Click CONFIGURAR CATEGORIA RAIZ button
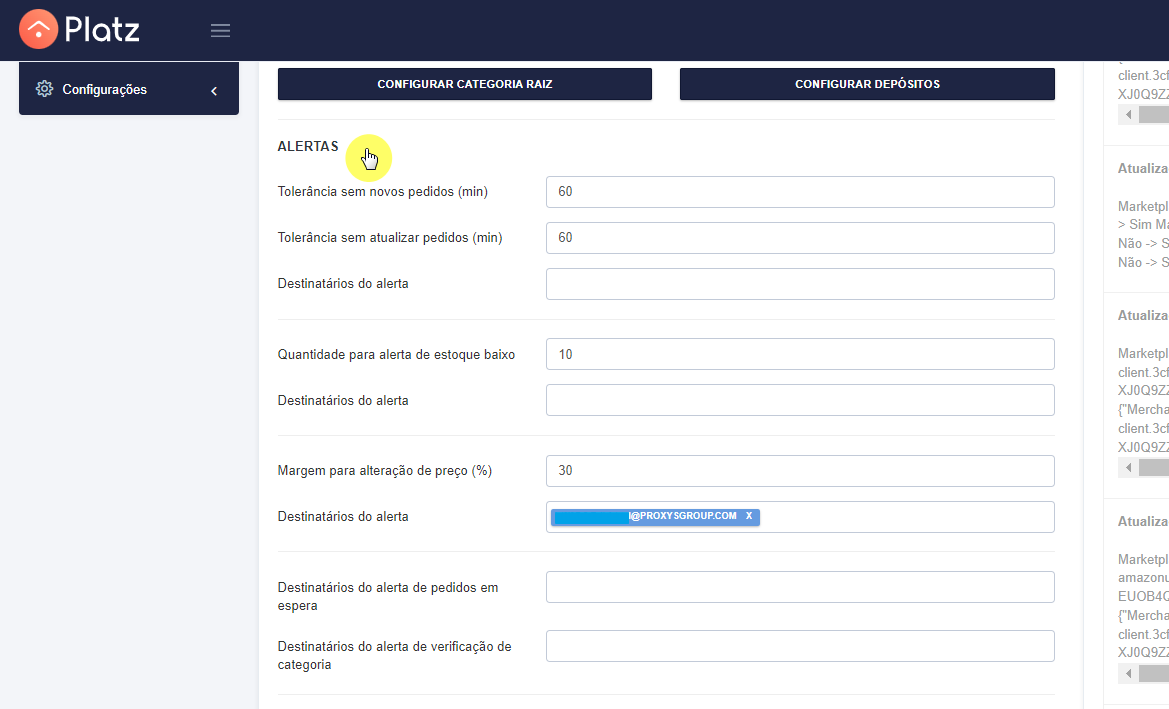 [464, 84]
